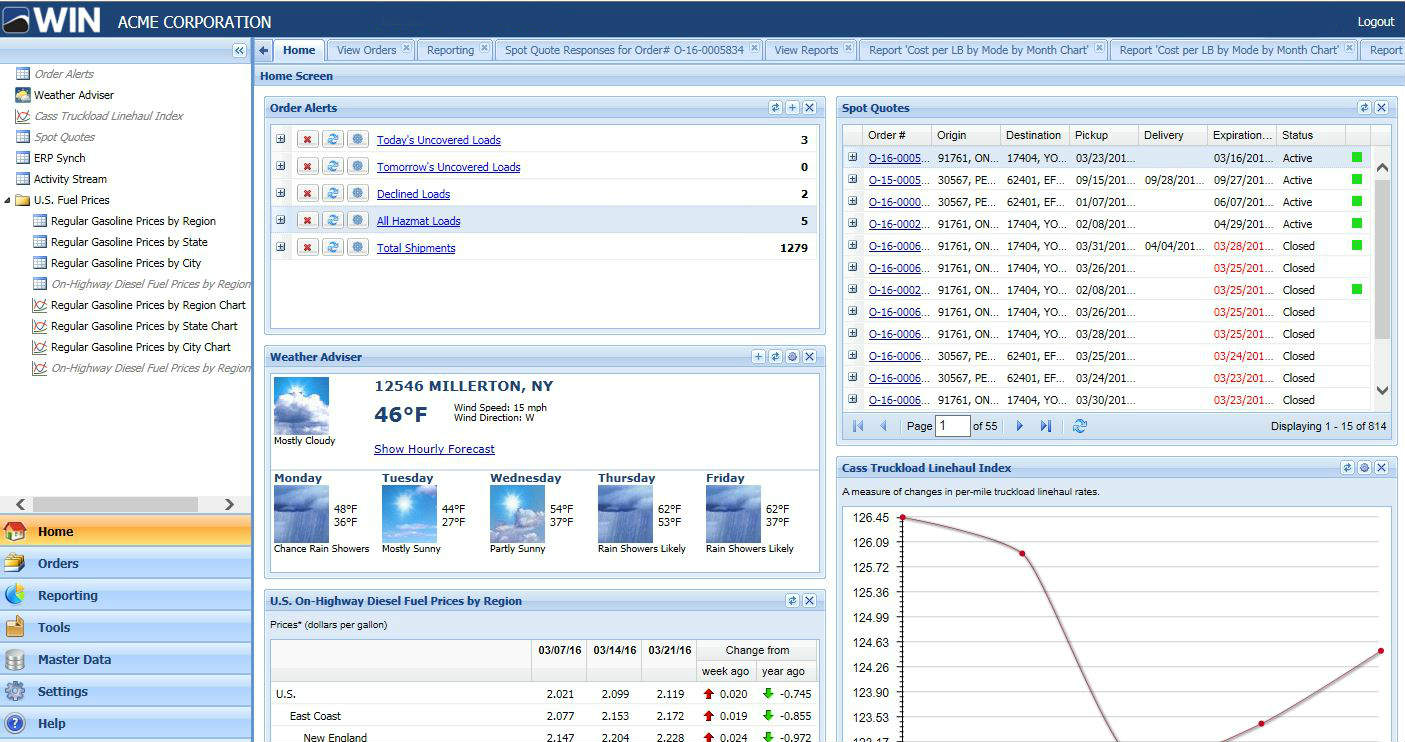
Task: Collapse the U.S. Fuel Prices folder
Action: click(8, 200)
